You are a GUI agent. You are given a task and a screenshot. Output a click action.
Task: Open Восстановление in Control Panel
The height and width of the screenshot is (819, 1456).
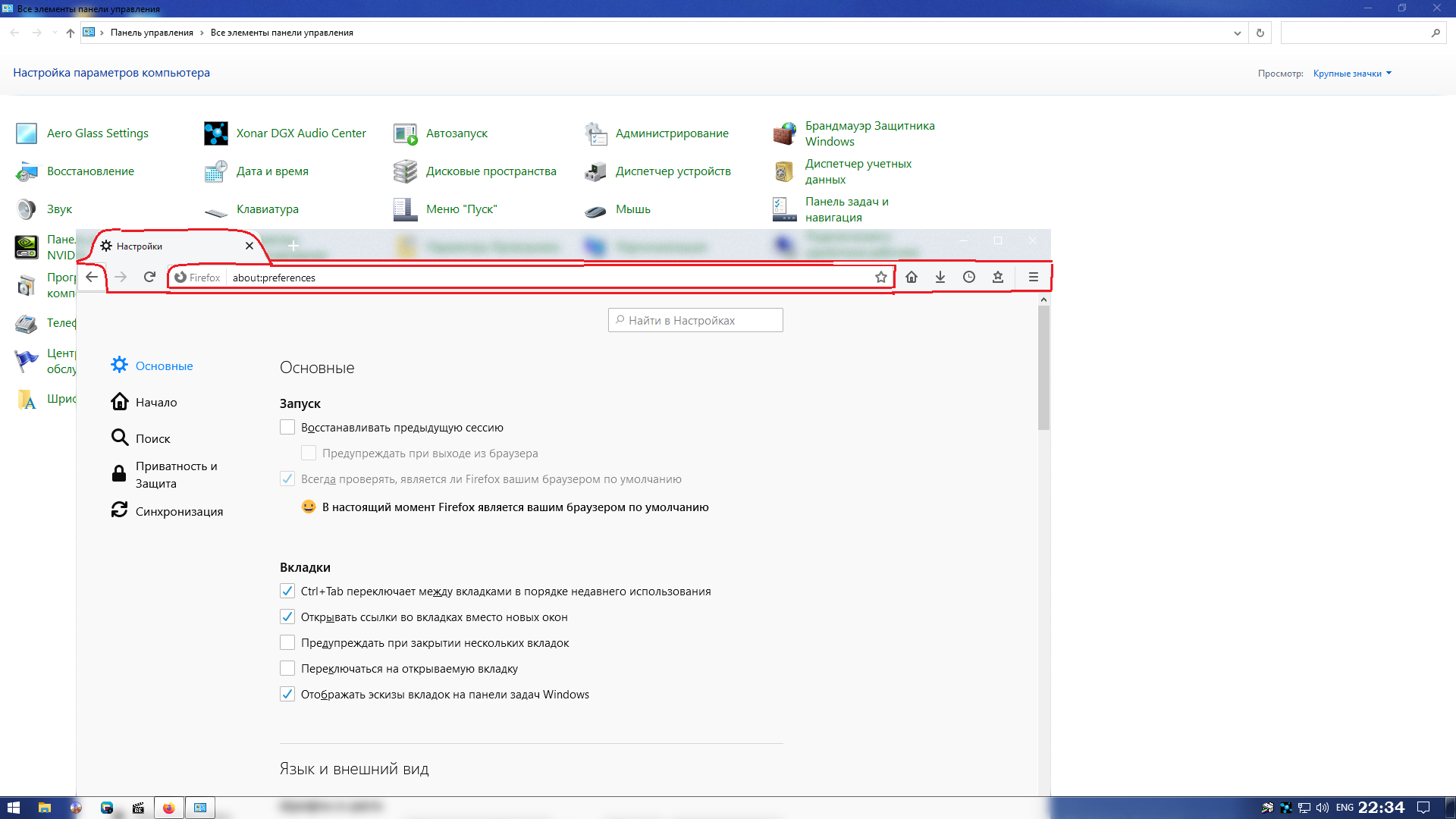pyautogui.click(x=74, y=171)
